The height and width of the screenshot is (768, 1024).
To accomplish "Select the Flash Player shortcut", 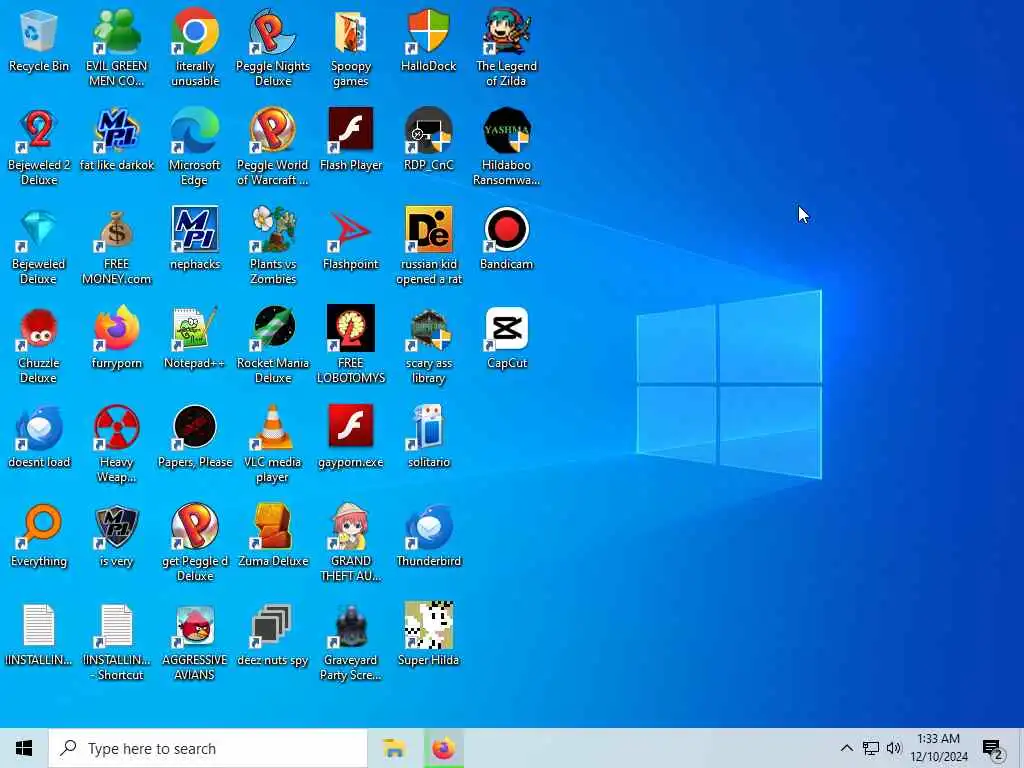I will pos(351,140).
